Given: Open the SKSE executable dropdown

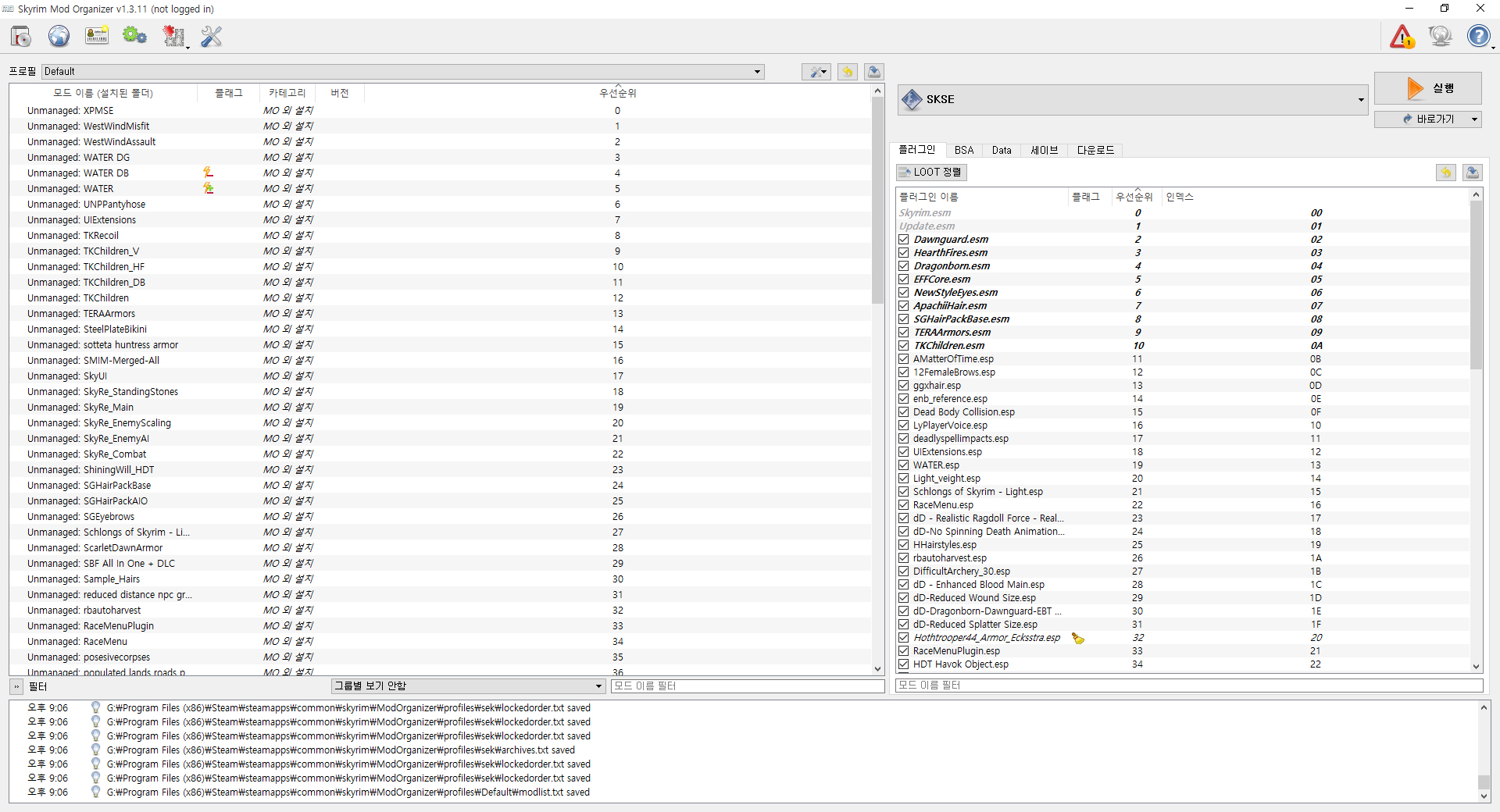Looking at the screenshot, I should 1132,99.
